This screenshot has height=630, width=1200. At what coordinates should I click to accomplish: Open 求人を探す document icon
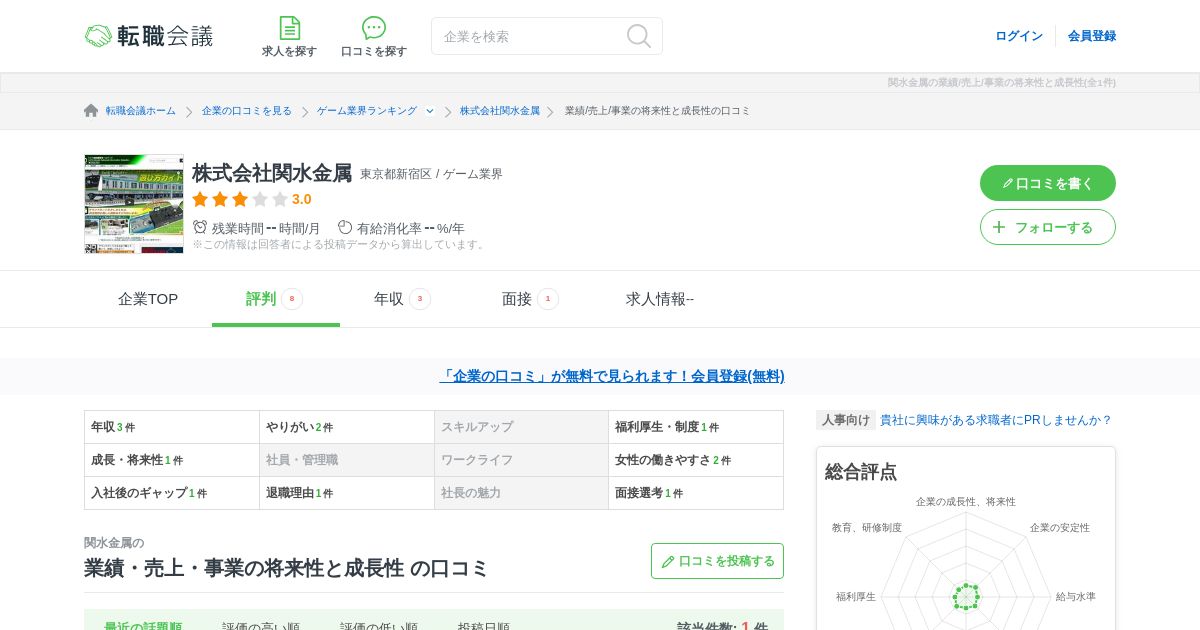(289, 28)
